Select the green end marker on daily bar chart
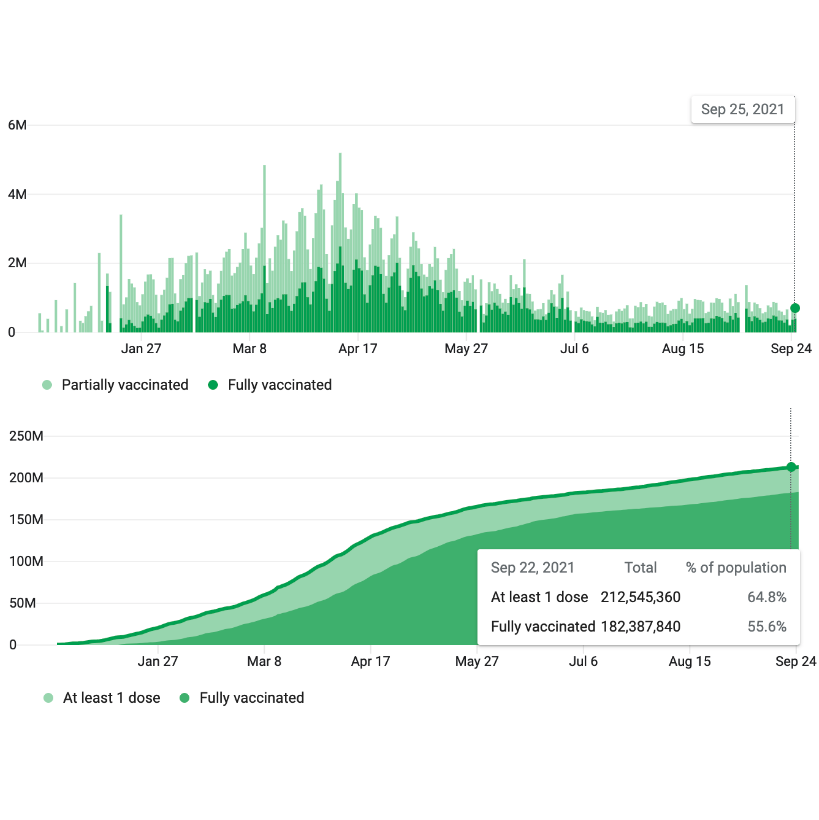This screenshot has width=819, height=820. click(x=795, y=308)
